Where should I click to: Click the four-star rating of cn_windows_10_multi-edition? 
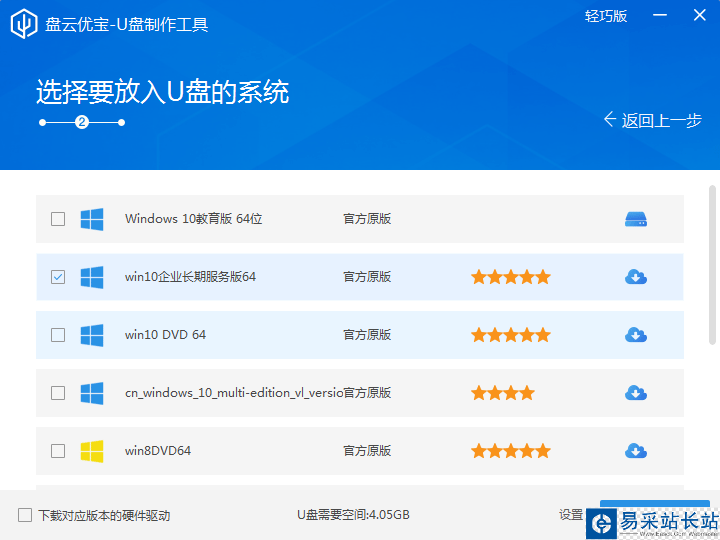click(x=503, y=393)
